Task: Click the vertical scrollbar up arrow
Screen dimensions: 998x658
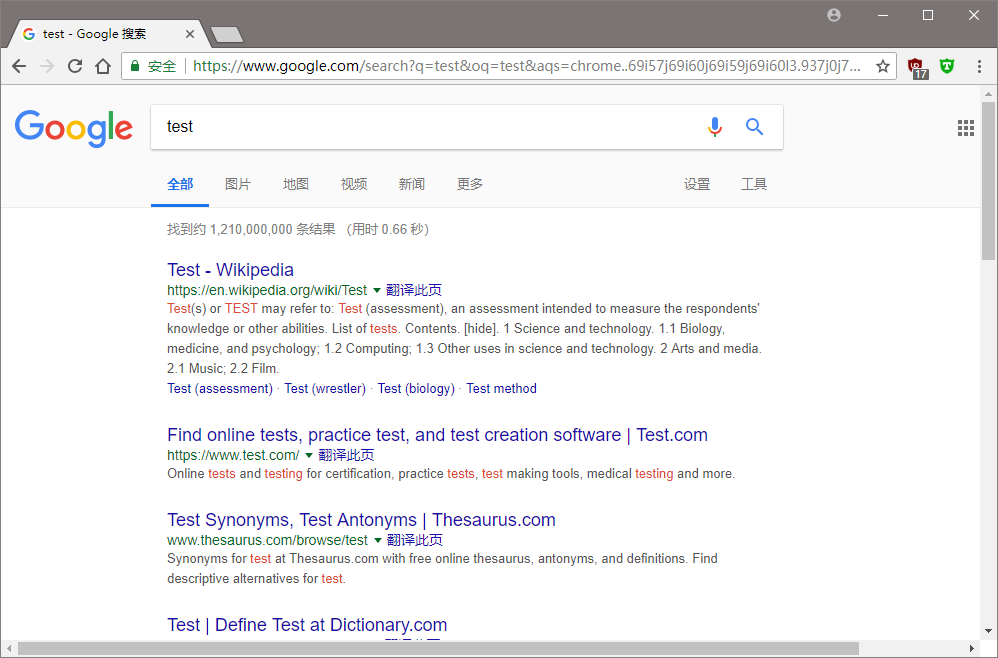Action: (988, 94)
